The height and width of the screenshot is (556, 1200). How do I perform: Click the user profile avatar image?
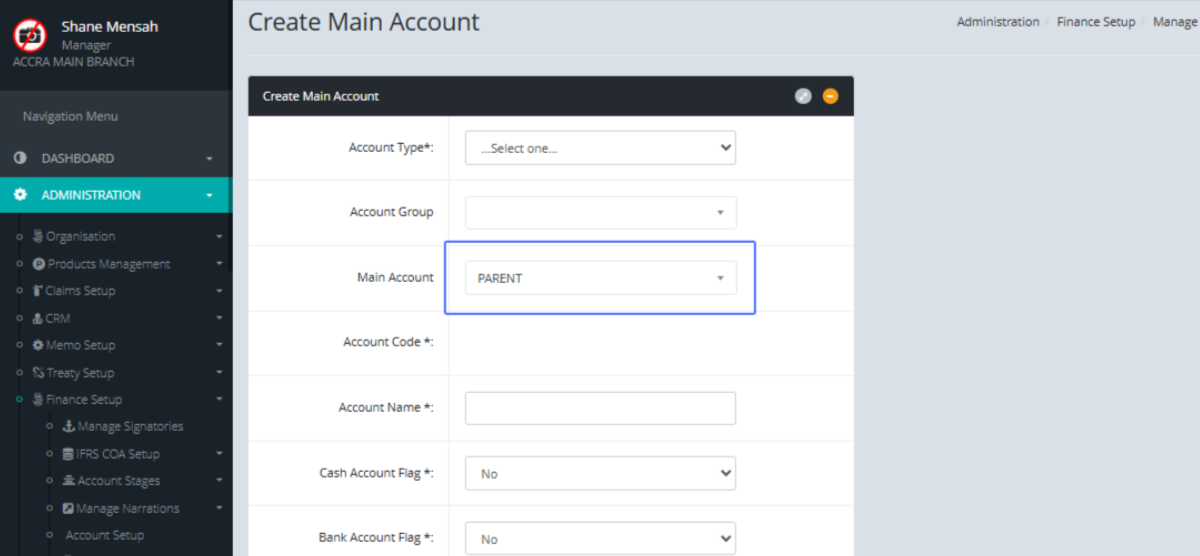(x=30, y=35)
